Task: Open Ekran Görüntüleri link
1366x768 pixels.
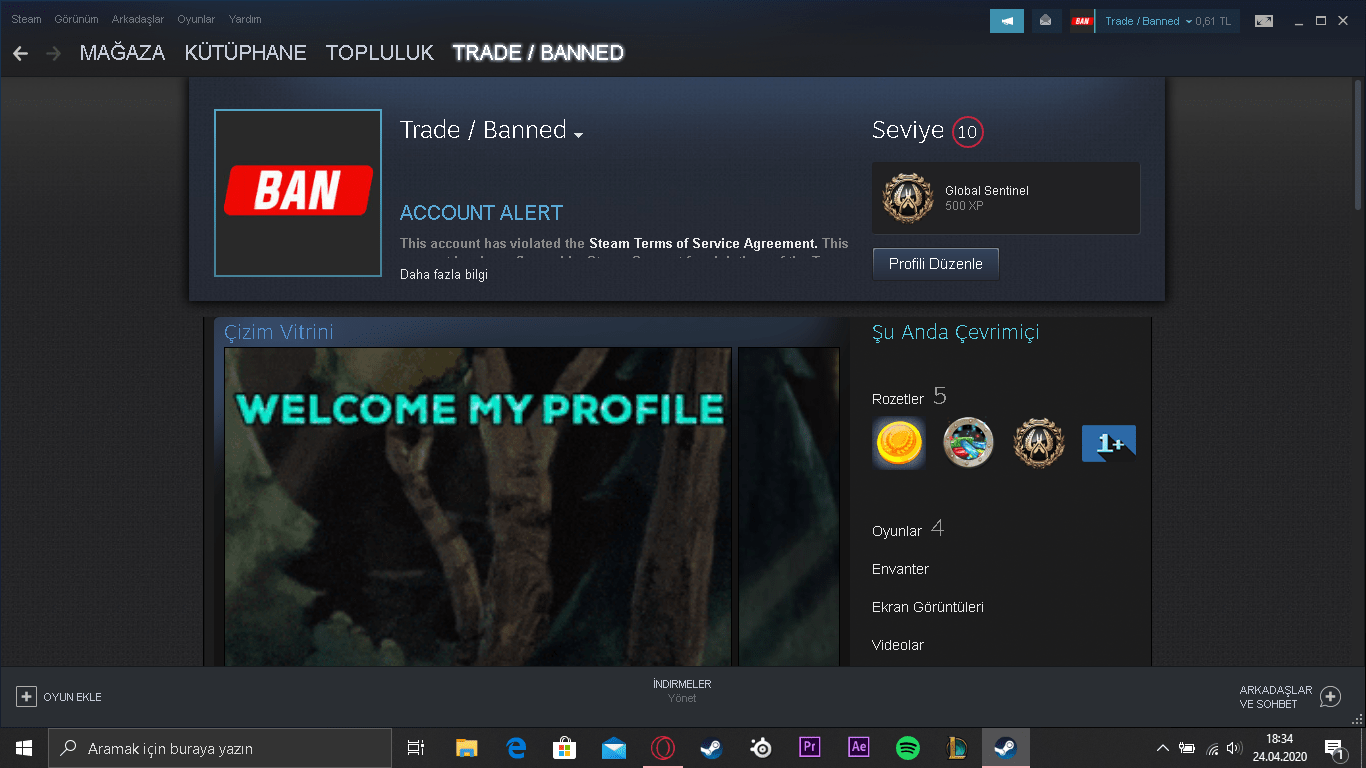Action: coord(928,607)
